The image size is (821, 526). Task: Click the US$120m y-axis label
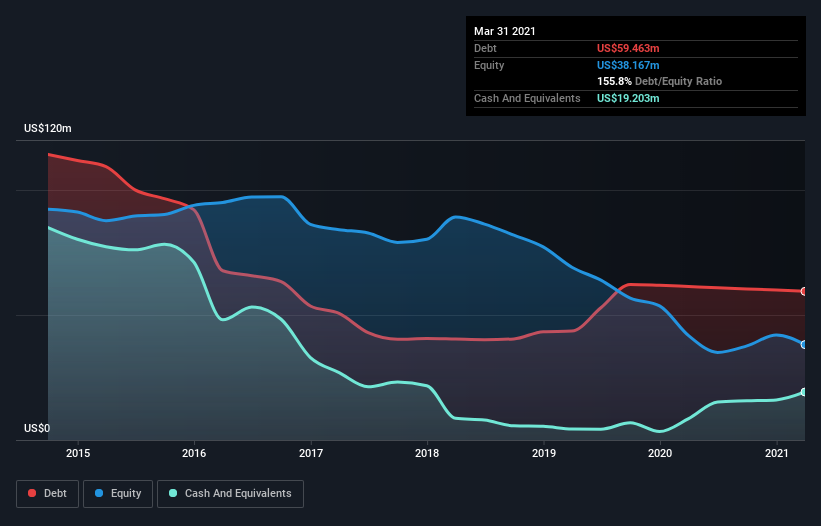(48, 128)
